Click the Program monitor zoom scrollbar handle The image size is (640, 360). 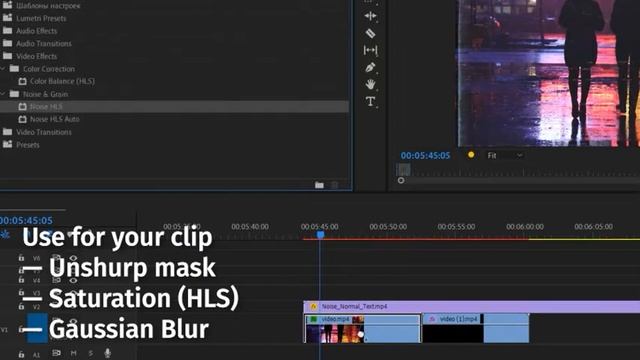click(x=401, y=180)
